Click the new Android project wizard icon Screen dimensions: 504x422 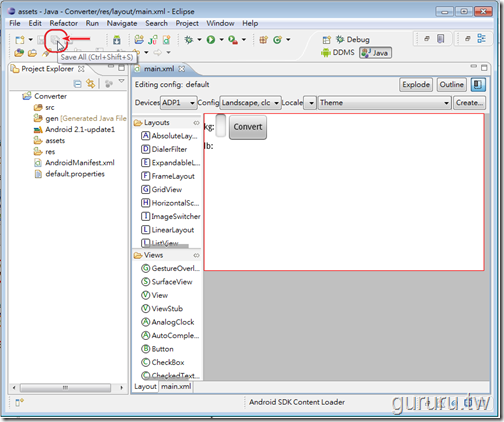[139, 40]
